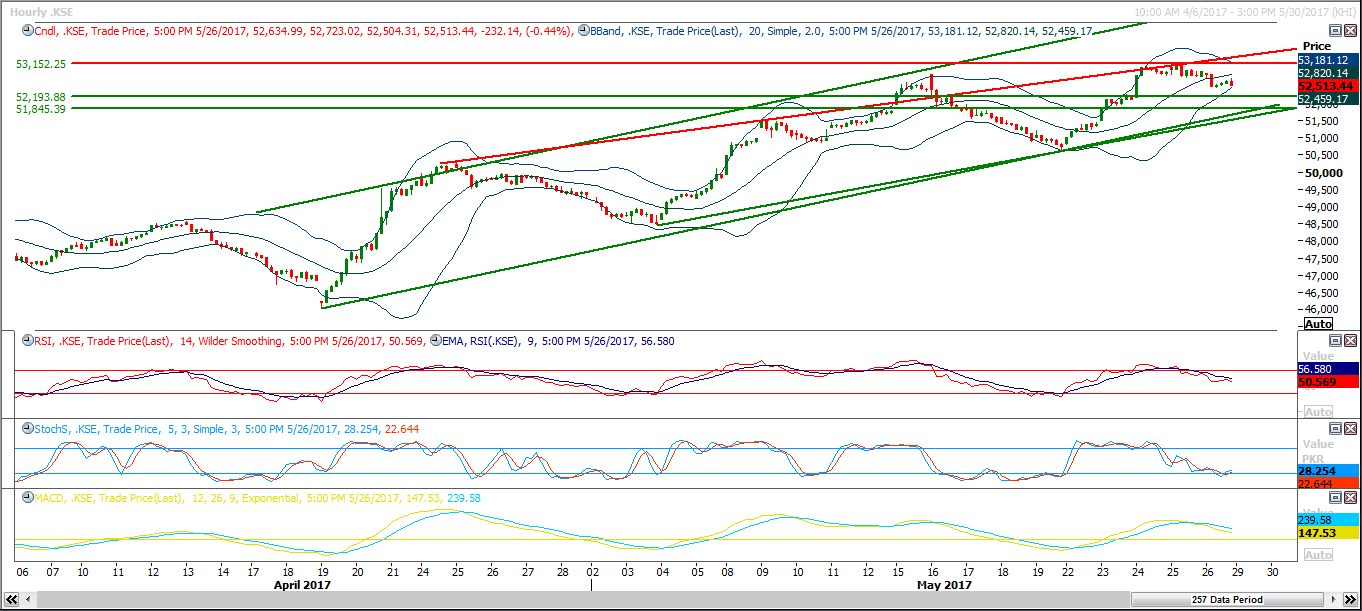
Task: Maximize the StochS indicator pane
Action: [1334, 429]
